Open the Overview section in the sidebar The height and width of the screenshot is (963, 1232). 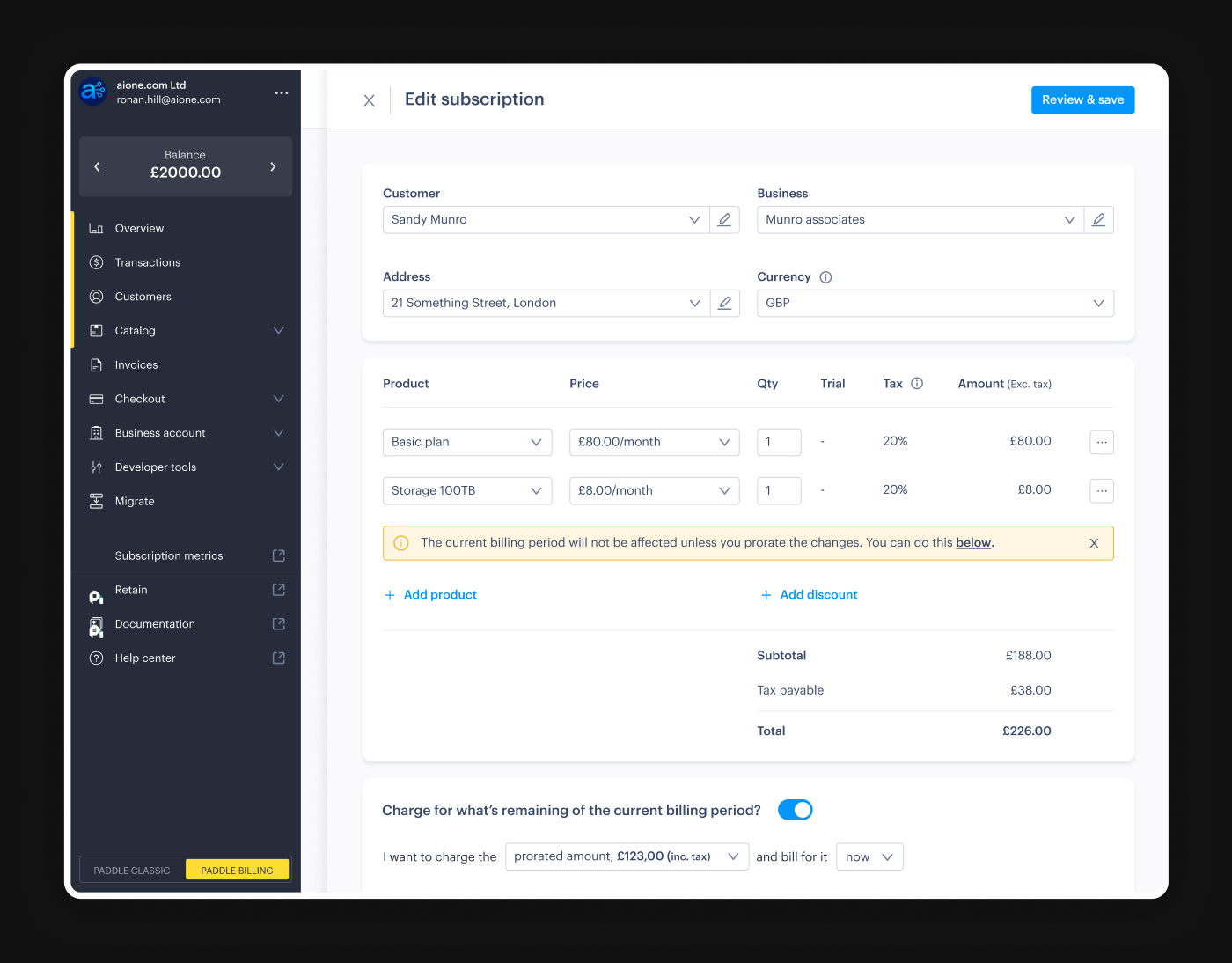click(x=138, y=228)
